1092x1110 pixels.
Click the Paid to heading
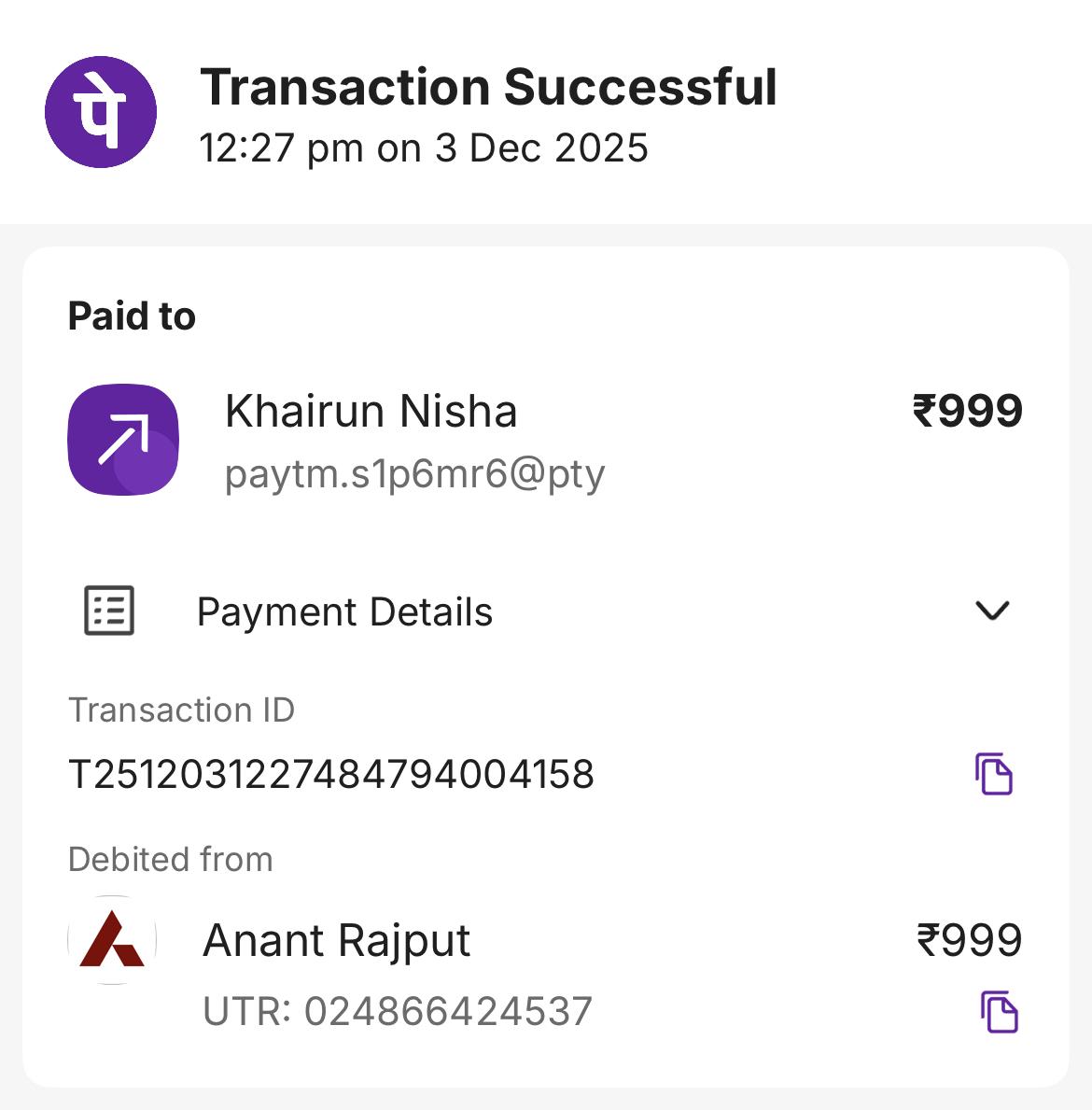click(132, 316)
